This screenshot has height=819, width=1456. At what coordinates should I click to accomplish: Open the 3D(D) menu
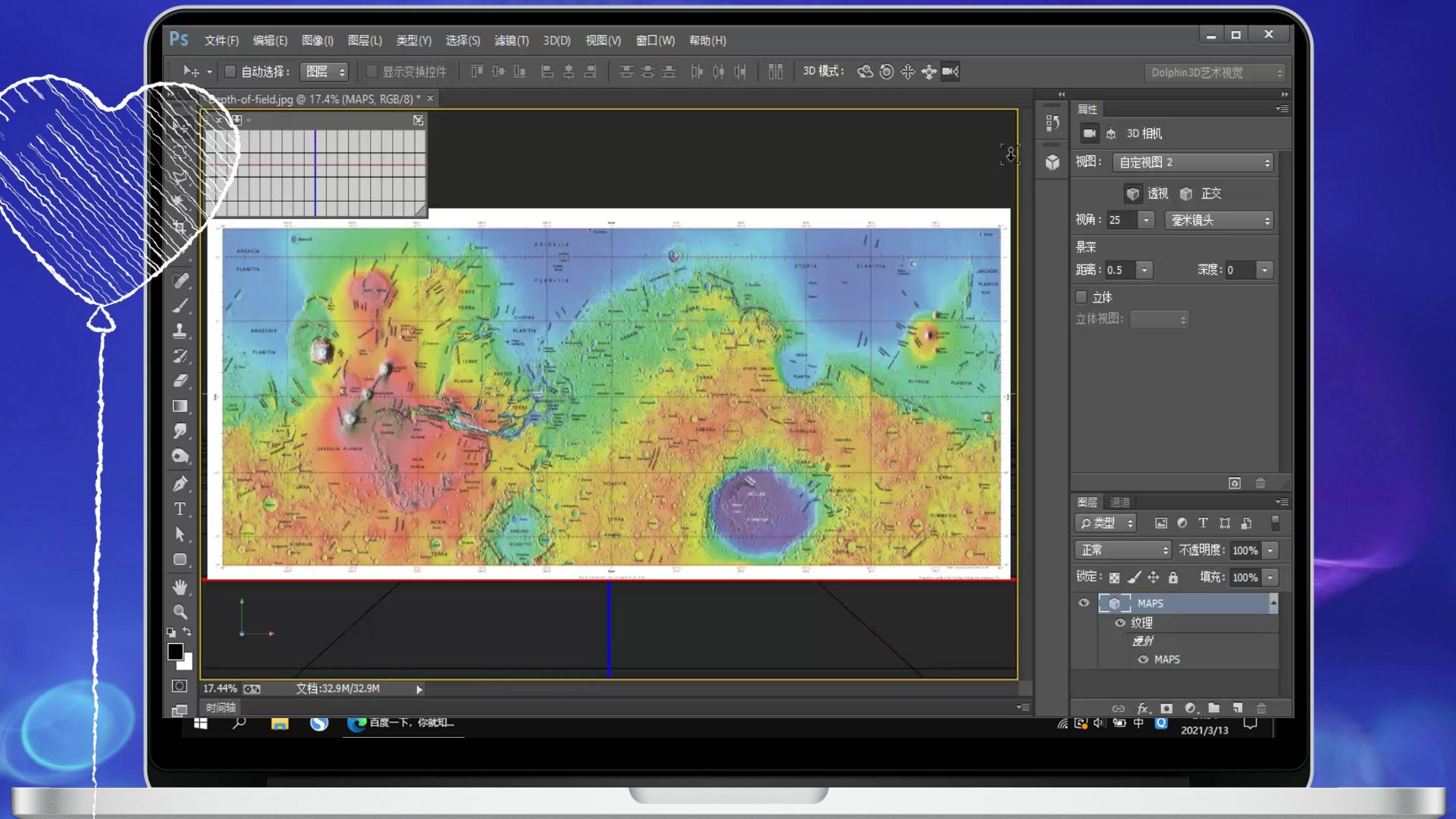click(557, 40)
